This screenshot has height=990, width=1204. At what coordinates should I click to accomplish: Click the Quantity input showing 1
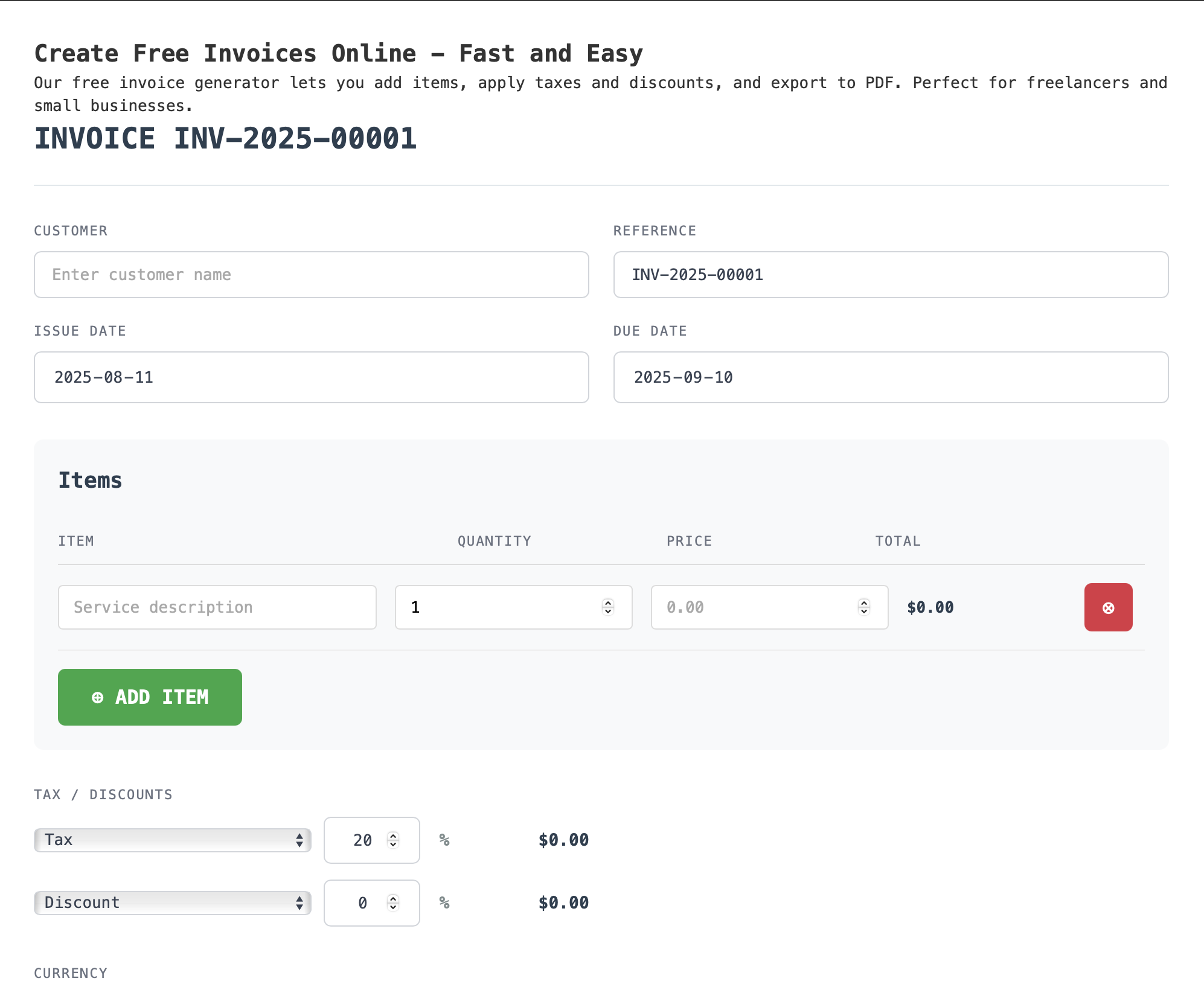pos(514,607)
